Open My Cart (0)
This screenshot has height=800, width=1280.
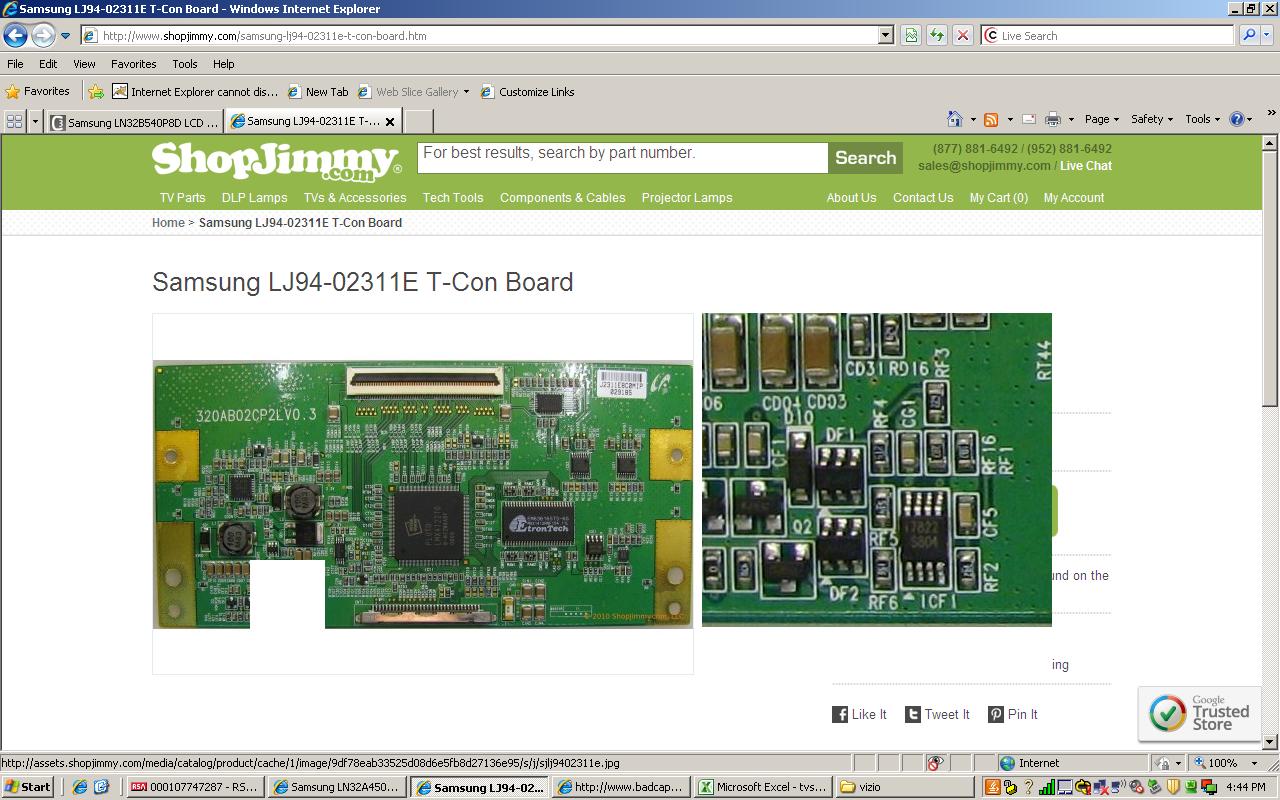click(999, 198)
